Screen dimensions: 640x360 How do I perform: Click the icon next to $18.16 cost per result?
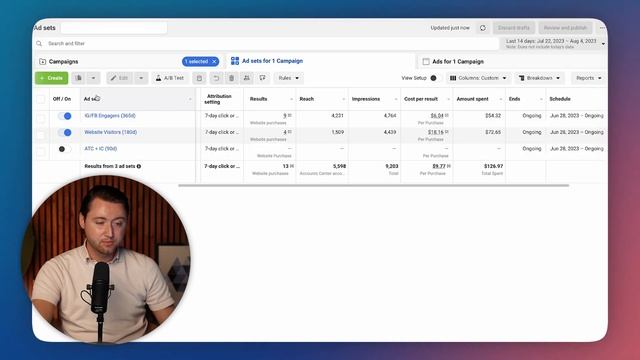pos(447,132)
